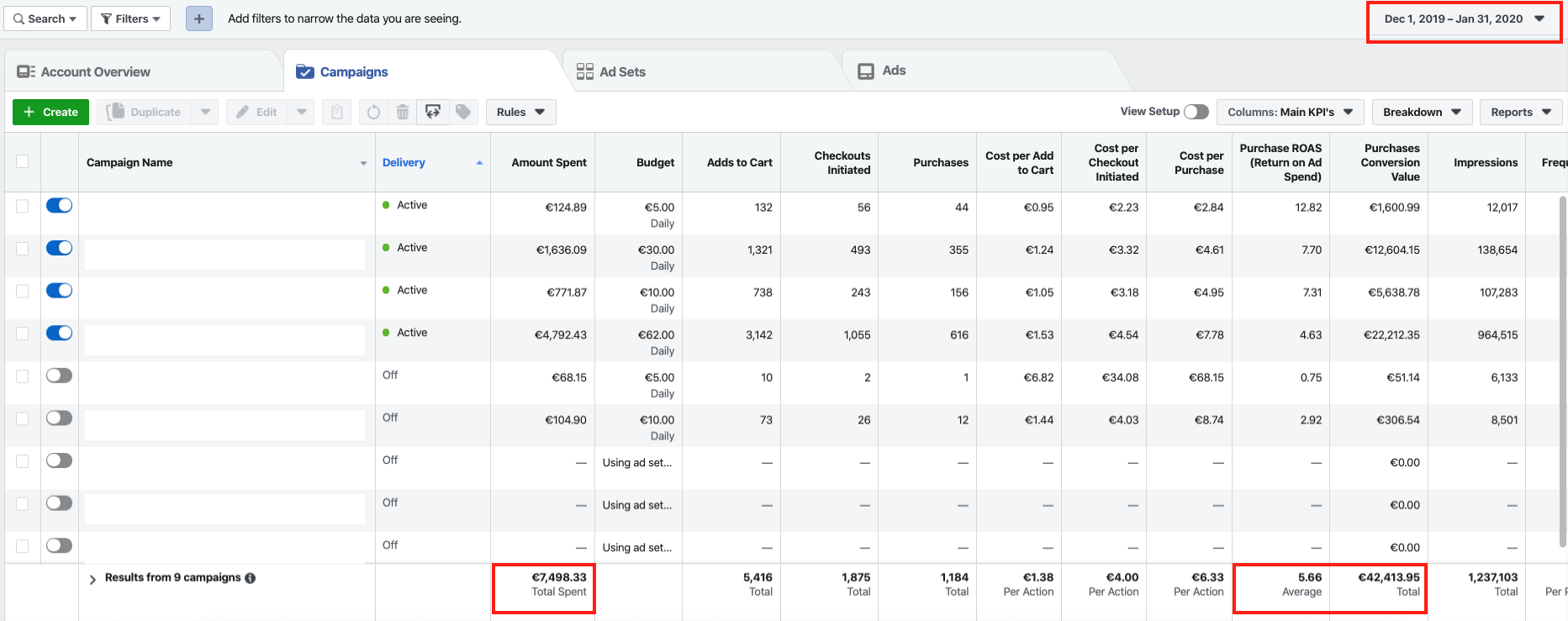Open the Breakdown dropdown

(x=1422, y=112)
